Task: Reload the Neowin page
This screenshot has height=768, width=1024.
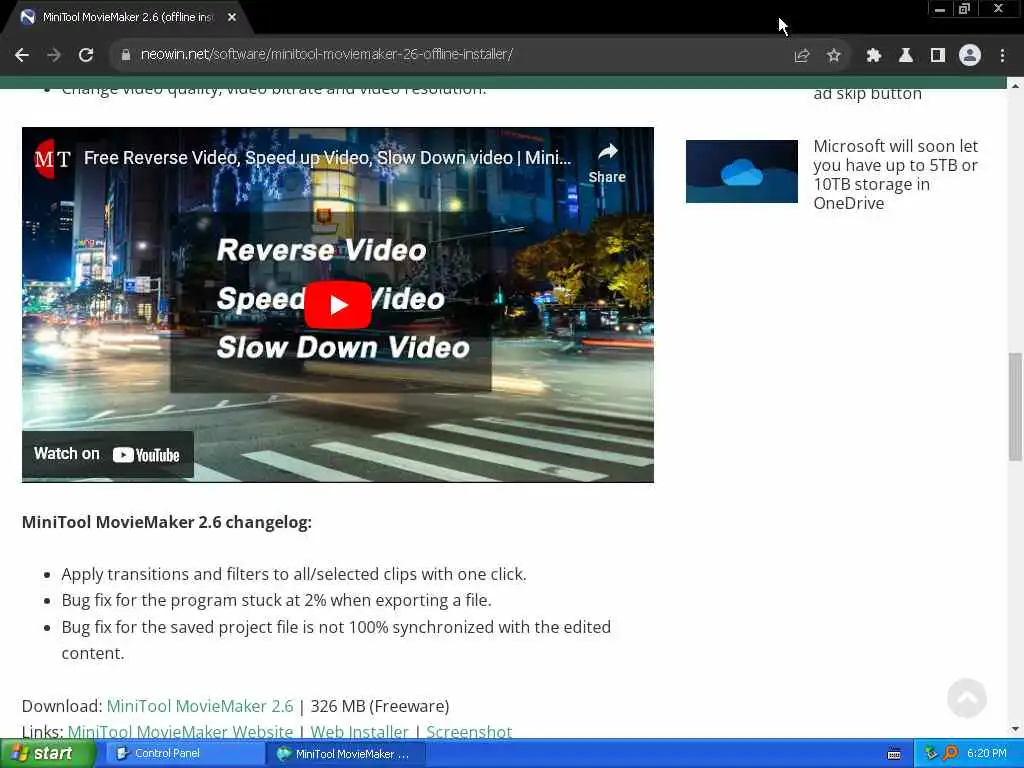Action: click(x=86, y=55)
